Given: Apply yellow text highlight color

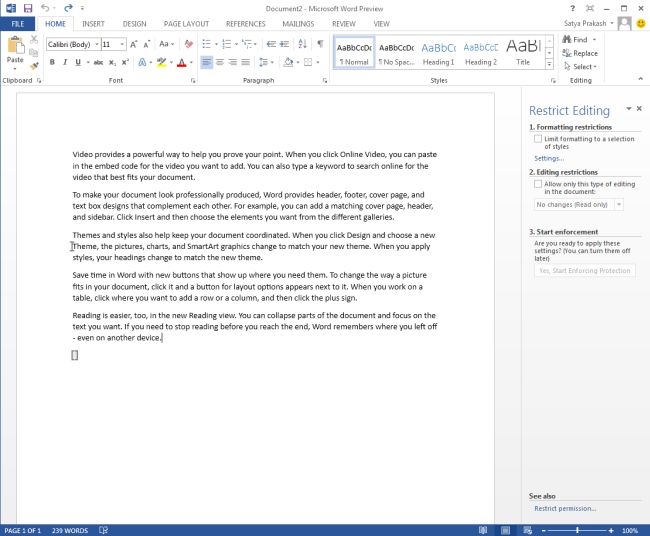Looking at the screenshot, I should click(161, 62).
